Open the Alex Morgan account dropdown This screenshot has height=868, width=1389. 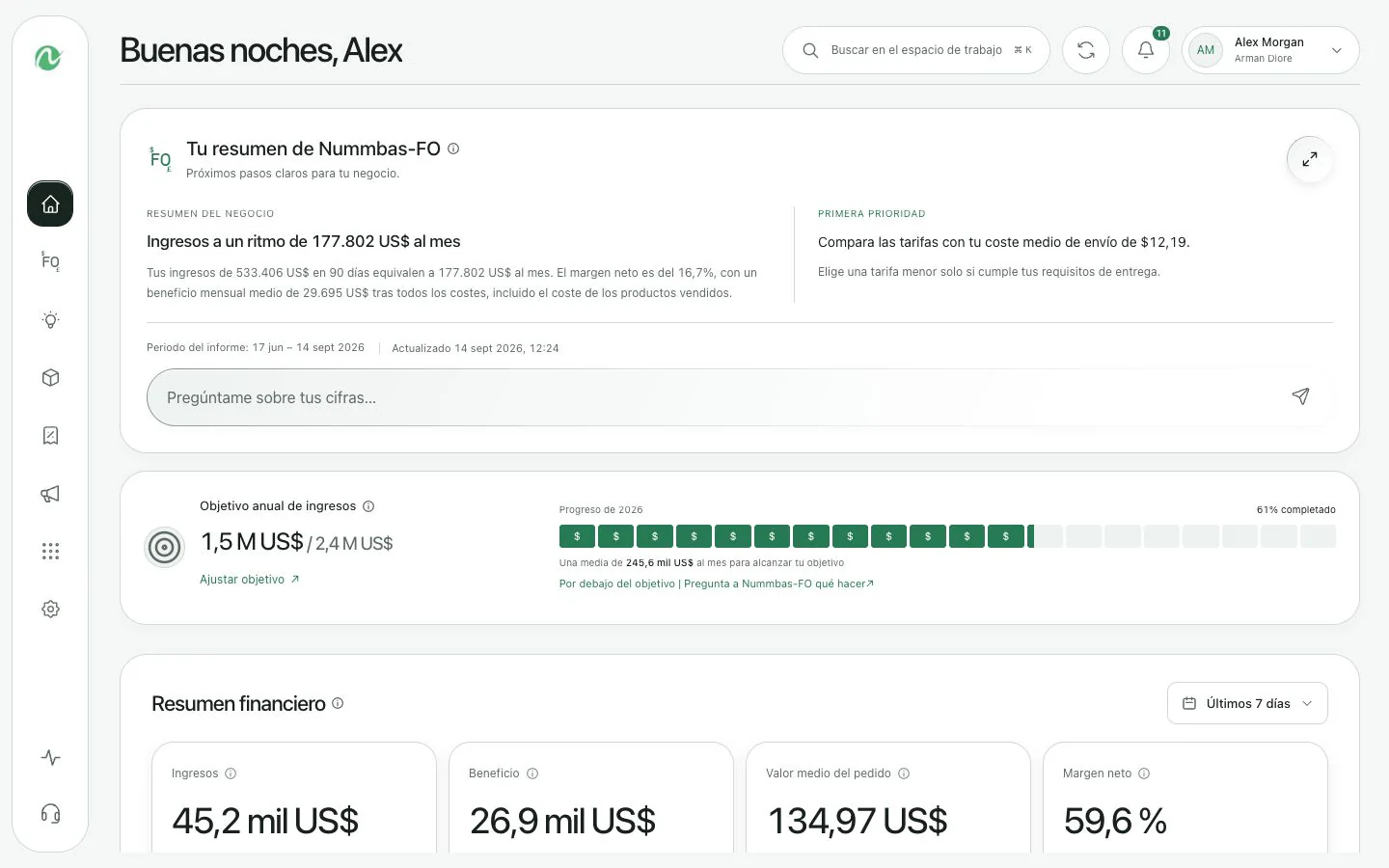pos(1270,50)
